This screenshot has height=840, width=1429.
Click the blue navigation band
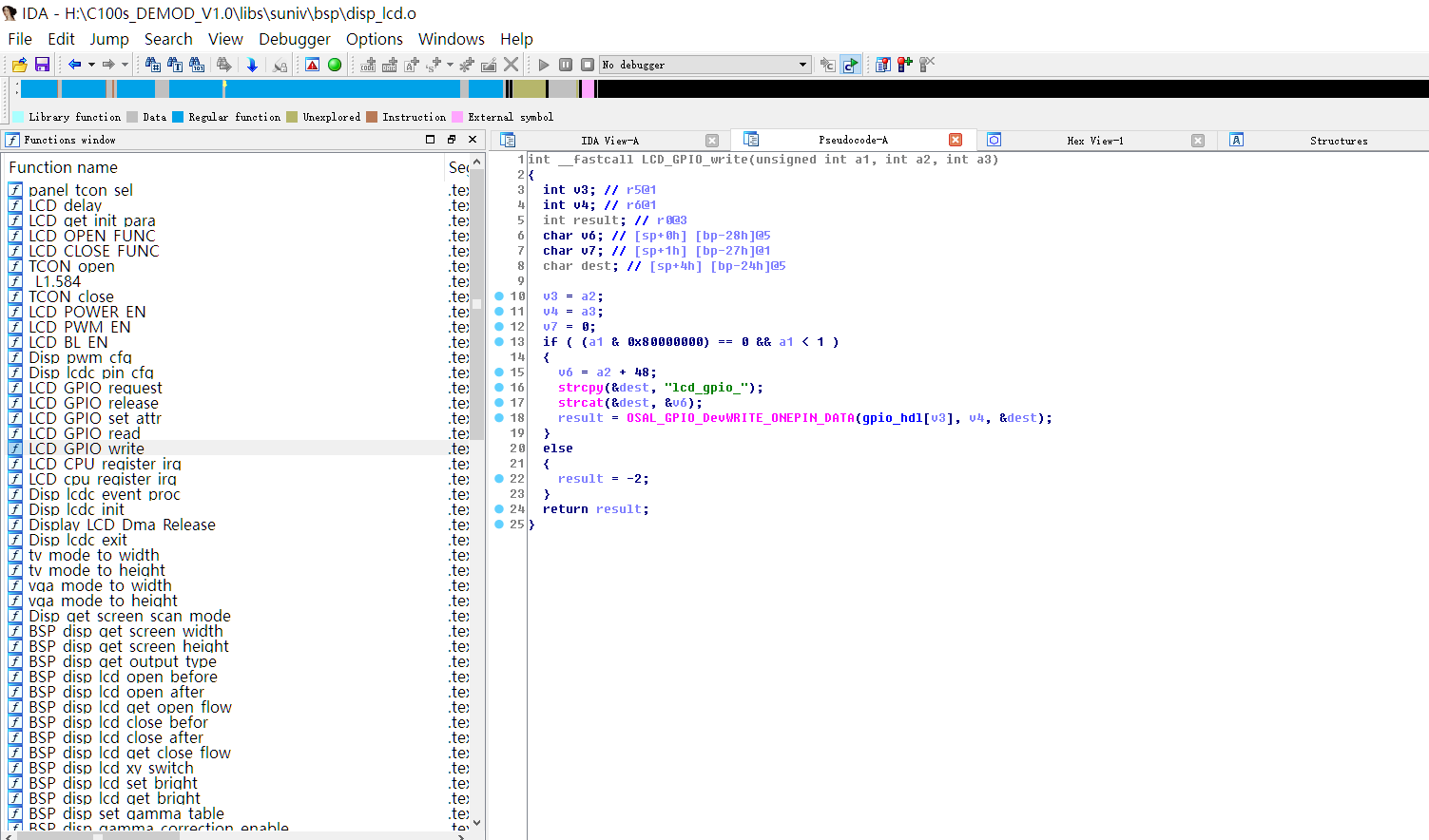click(261, 88)
